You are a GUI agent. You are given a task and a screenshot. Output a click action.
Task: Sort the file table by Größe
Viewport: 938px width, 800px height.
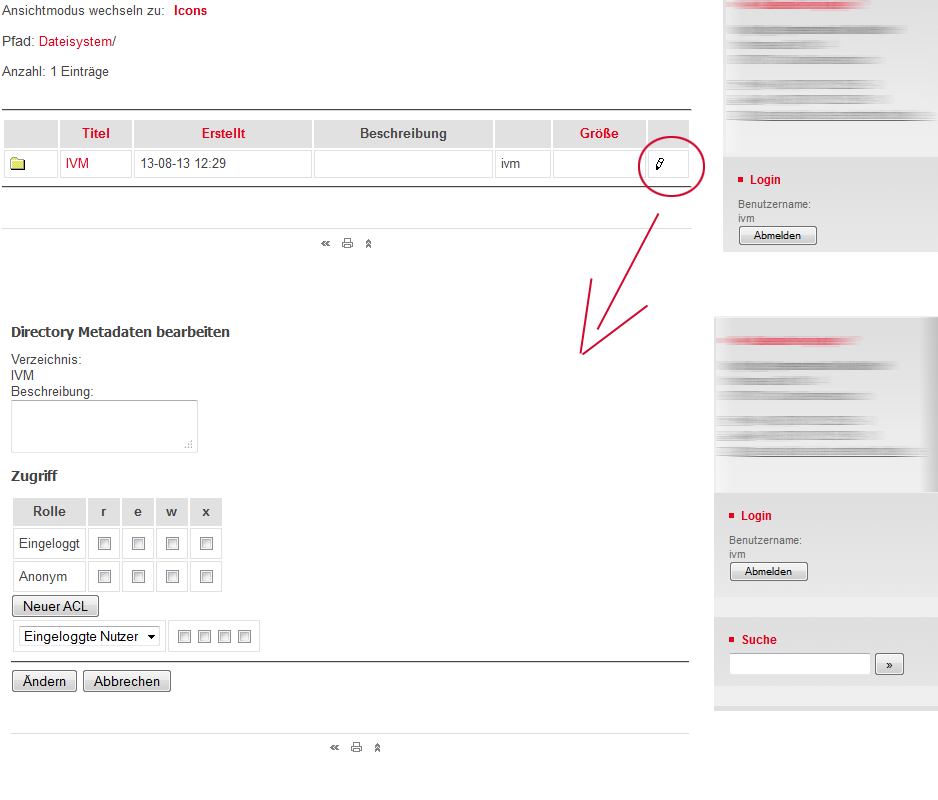[x=599, y=133]
